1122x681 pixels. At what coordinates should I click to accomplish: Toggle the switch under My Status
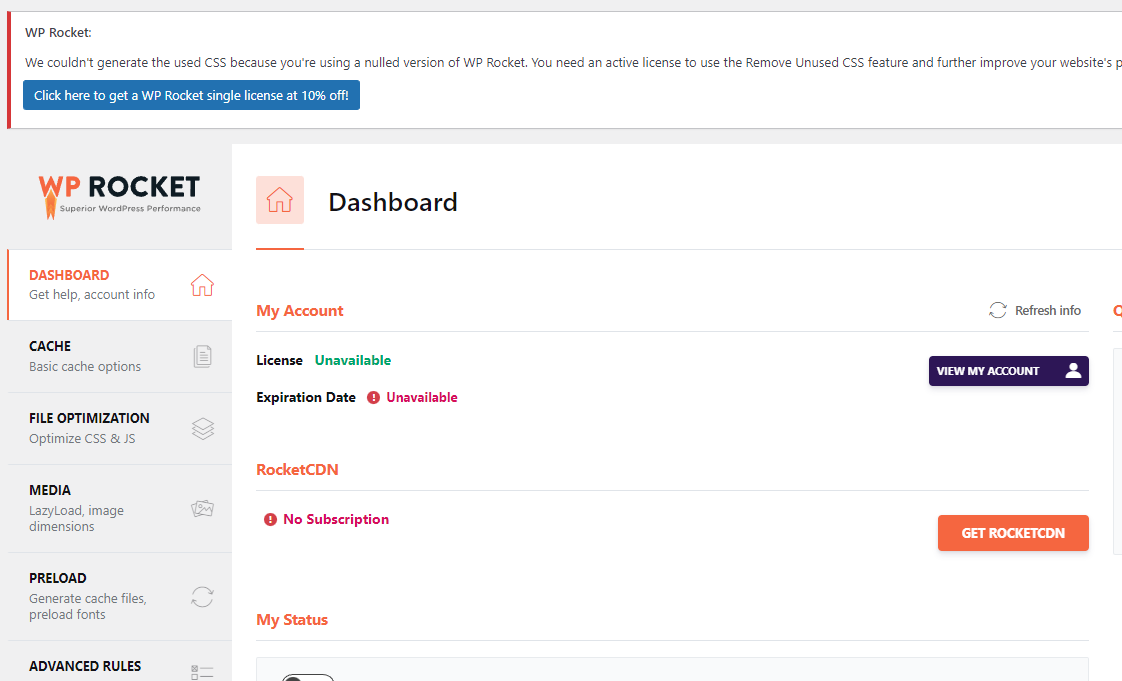coord(307,677)
